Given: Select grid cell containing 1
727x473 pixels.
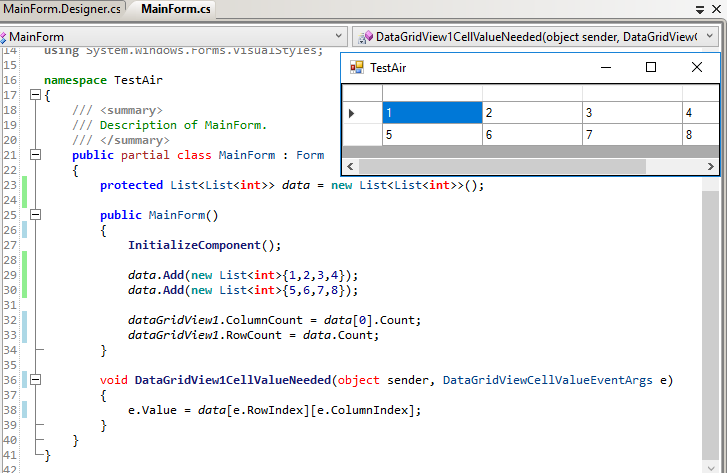Looking at the screenshot, I should 432,113.
